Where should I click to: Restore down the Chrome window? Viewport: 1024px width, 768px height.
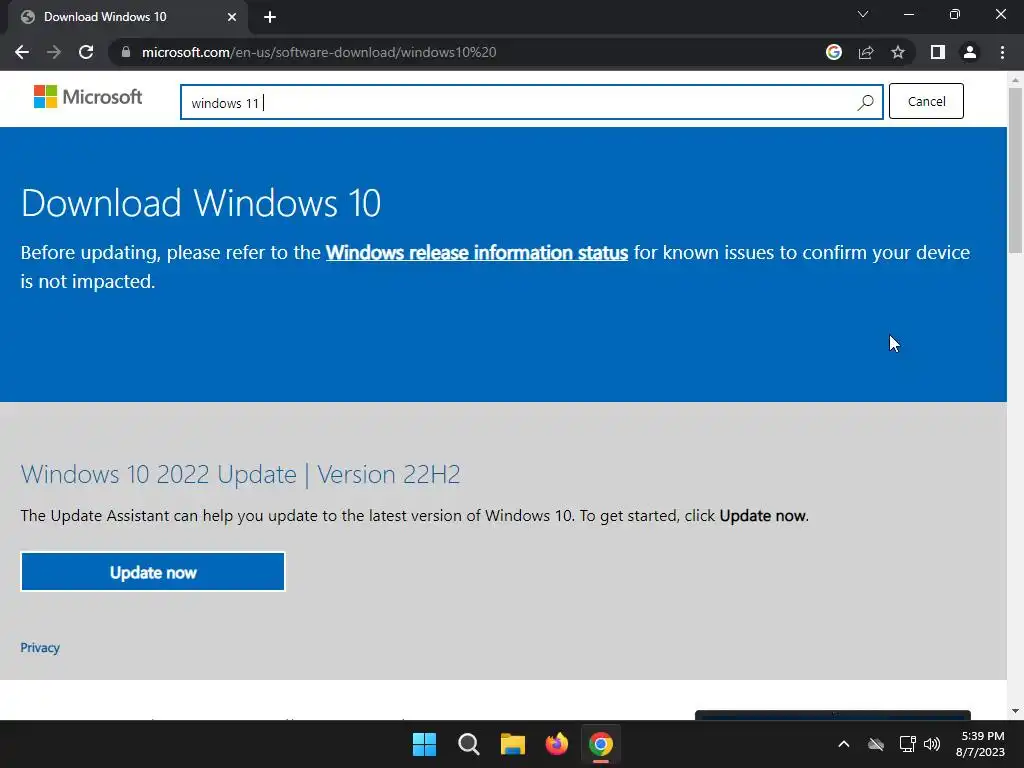click(955, 14)
